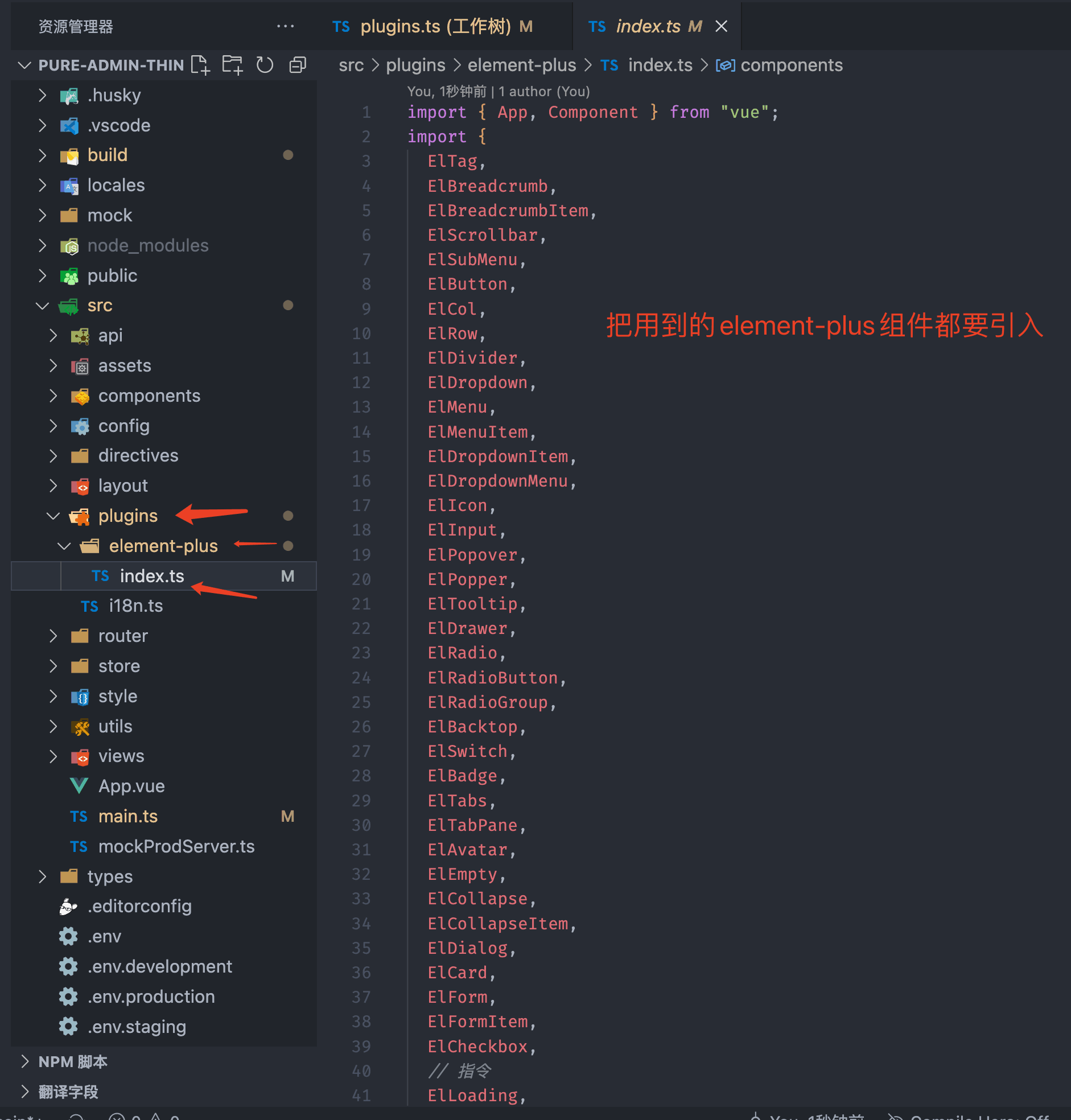Refresh the explorer file tree
The image size is (1071, 1120).
(265, 65)
